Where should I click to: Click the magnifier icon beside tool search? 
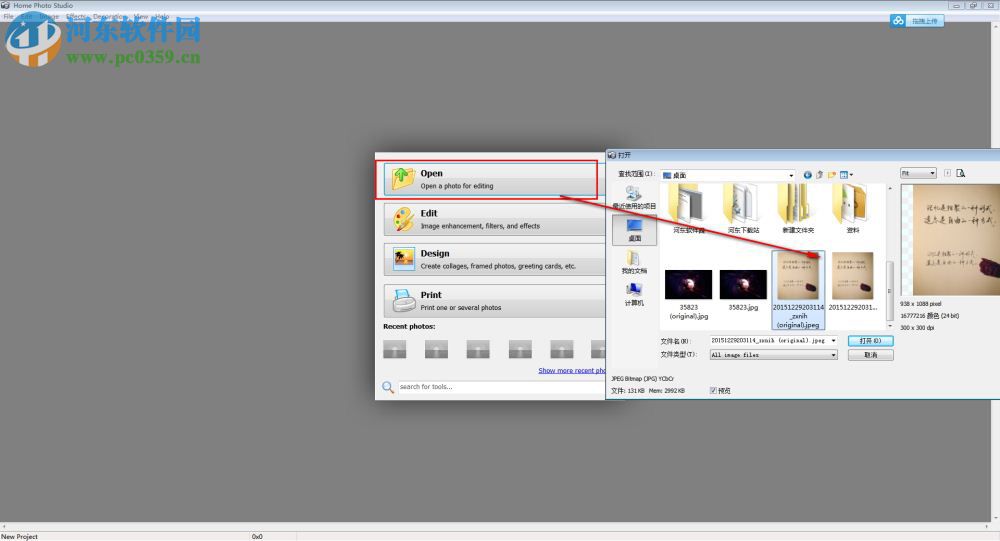(388, 387)
